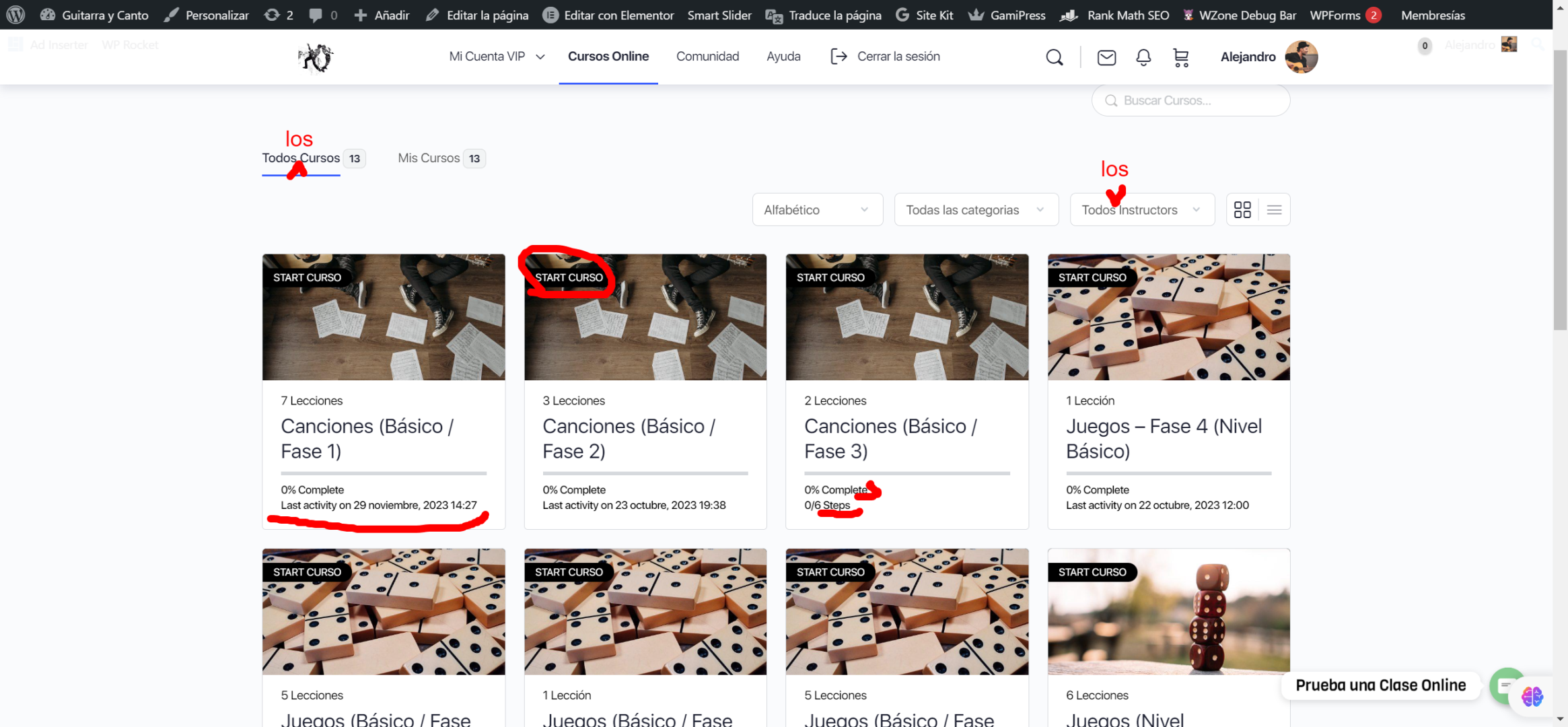Switch to grid view layout
The width and height of the screenshot is (1568, 727).
point(1242,210)
